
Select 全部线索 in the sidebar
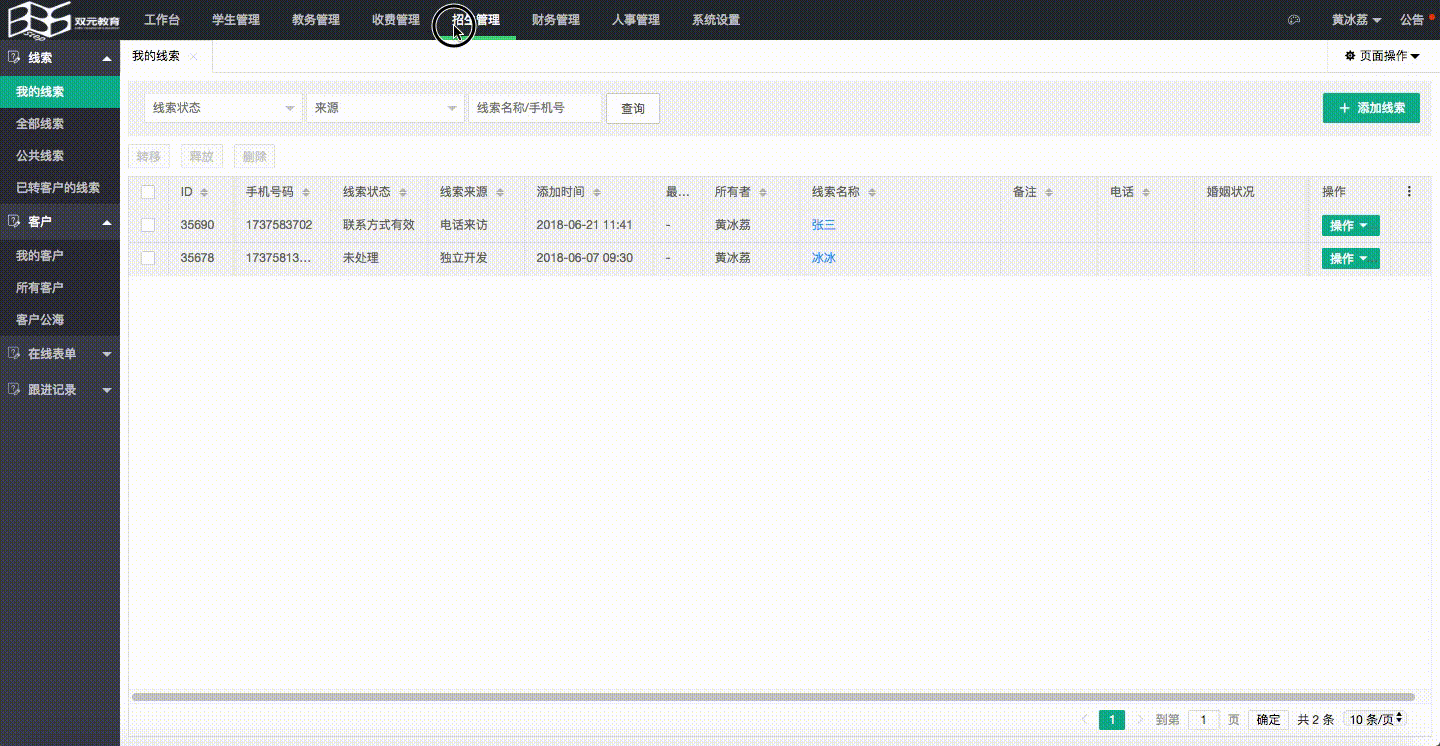coord(40,124)
